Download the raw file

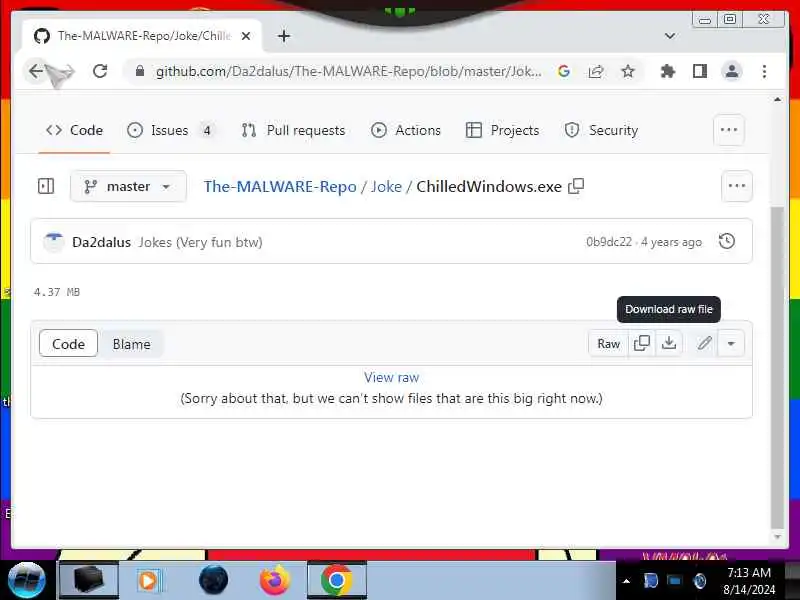pyautogui.click(x=668, y=343)
